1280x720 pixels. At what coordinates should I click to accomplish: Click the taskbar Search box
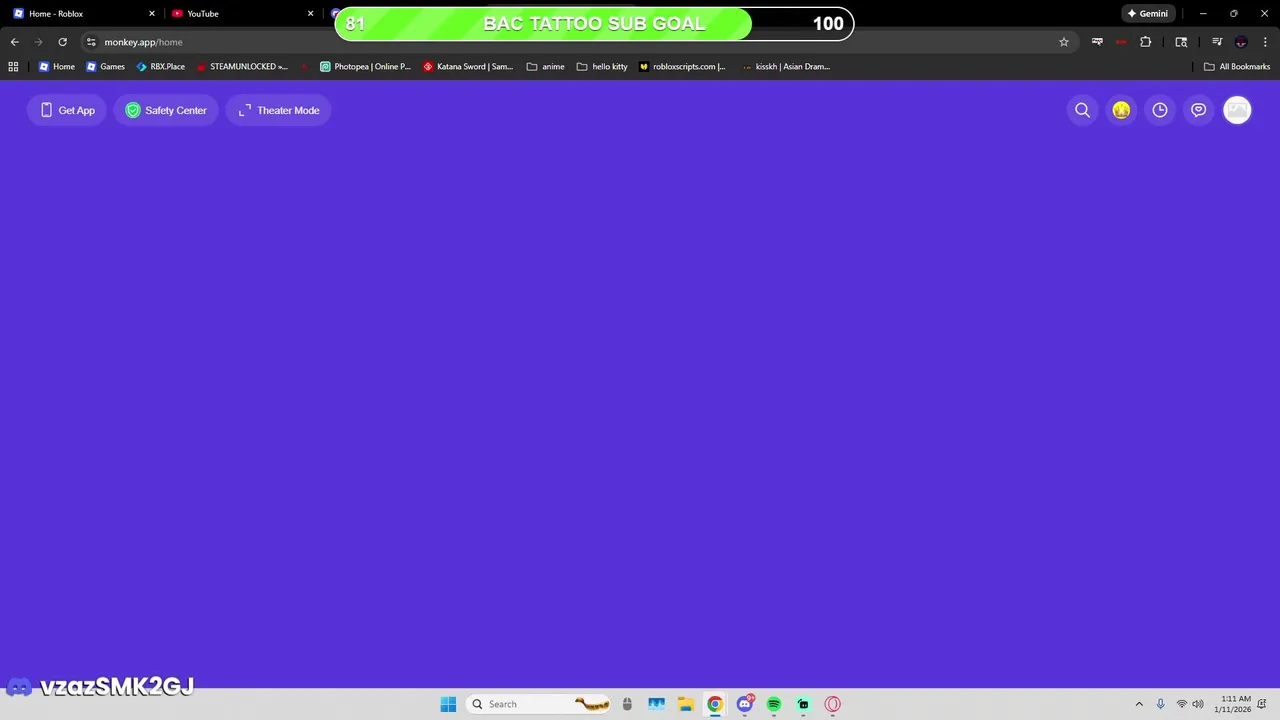point(540,704)
